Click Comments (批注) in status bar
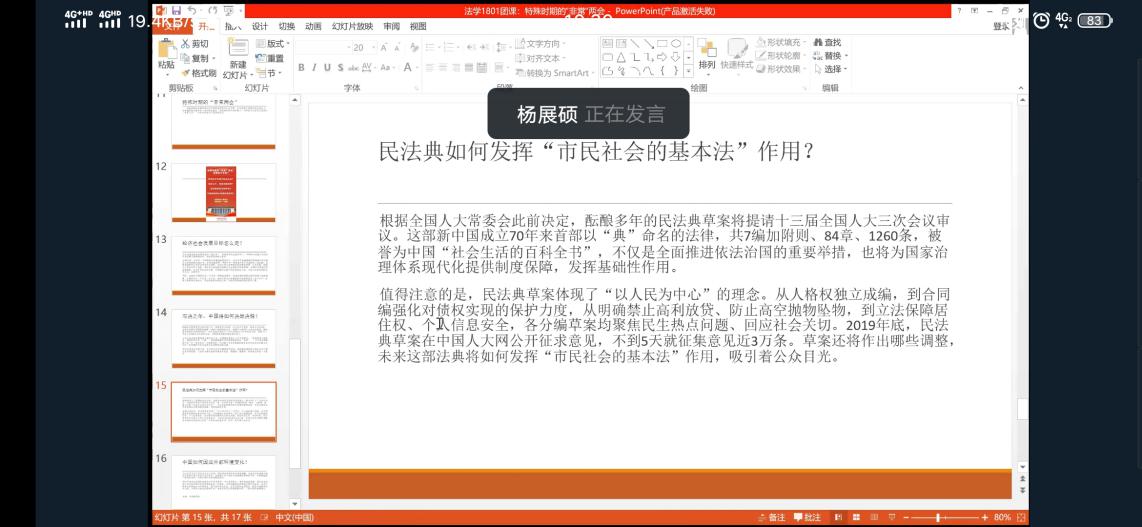The width and height of the screenshot is (1142, 527). [x=807, y=518]
